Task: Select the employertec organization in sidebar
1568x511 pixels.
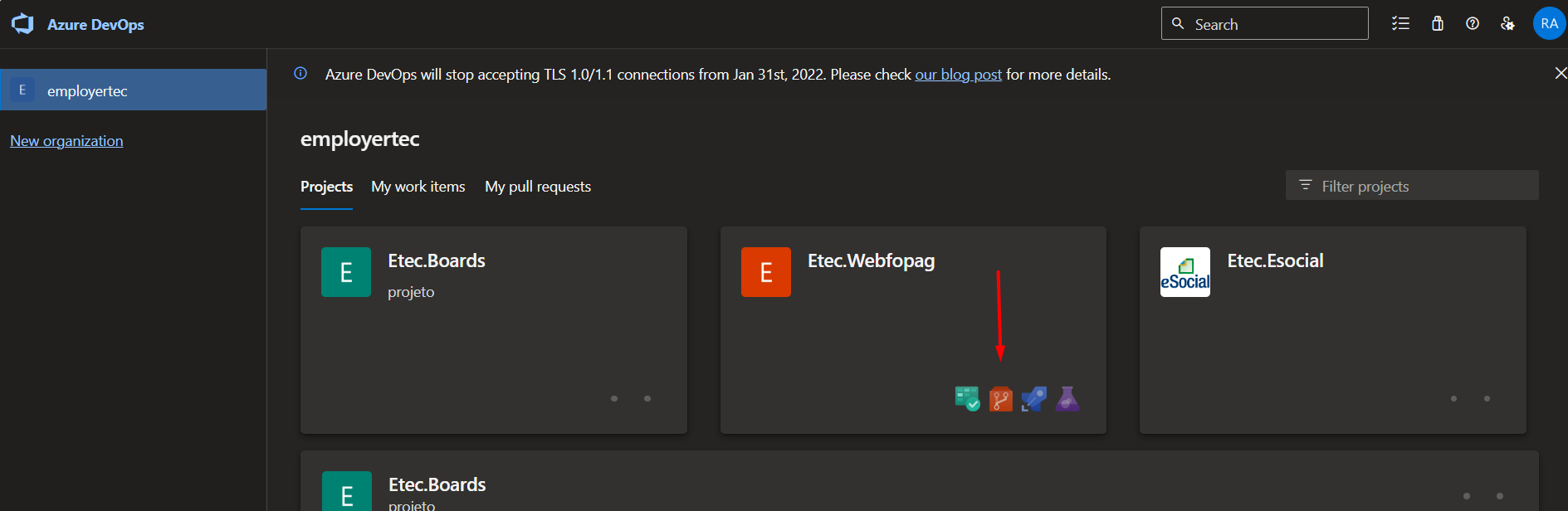Action: [133, 90]
